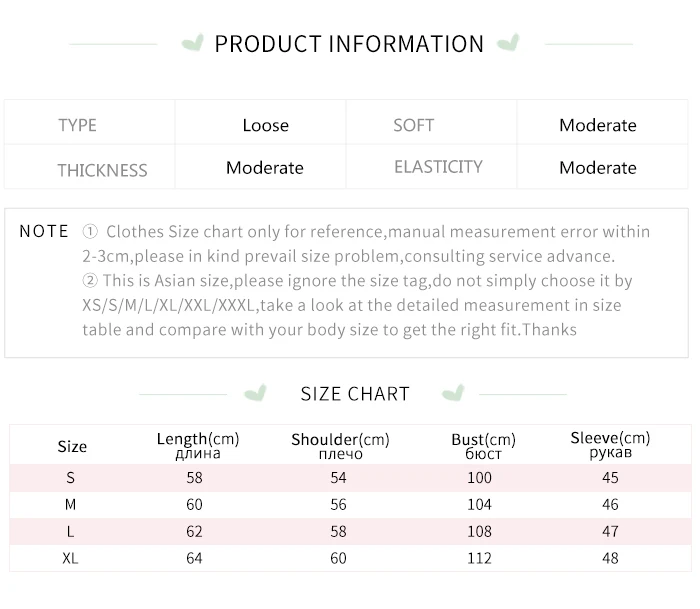The height and width of the screenshot is (609, 700).
Task: Select the Bust(cm) column header
Action: 483,446
